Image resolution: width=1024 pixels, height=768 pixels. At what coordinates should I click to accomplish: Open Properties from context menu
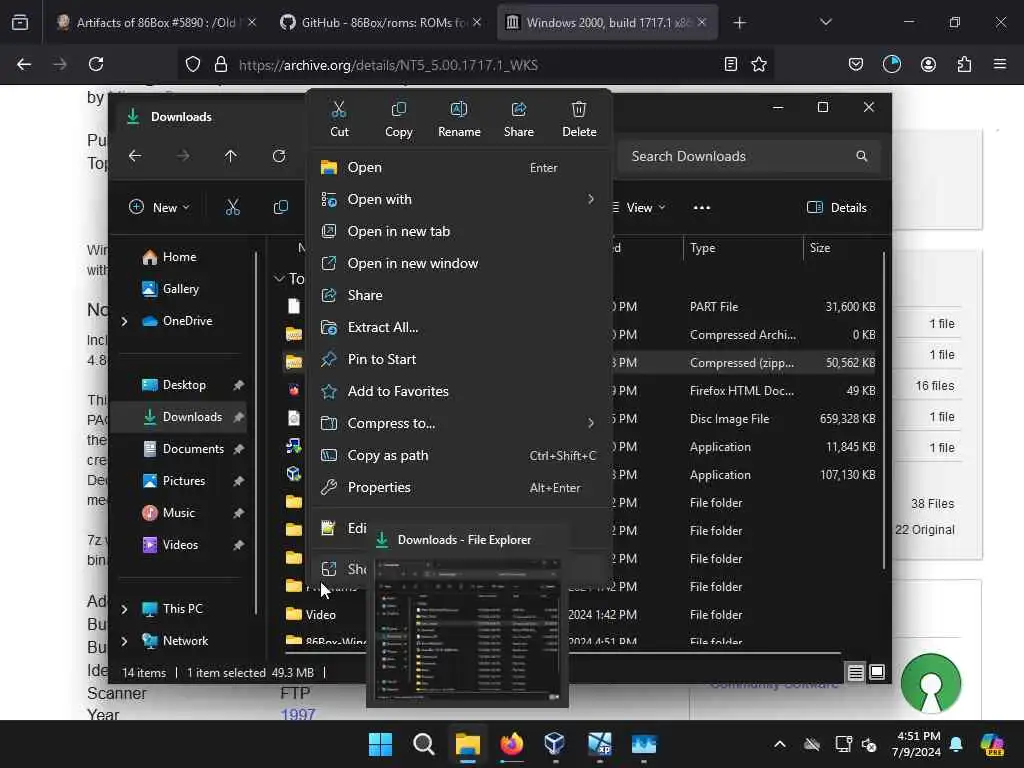(460, 487)
